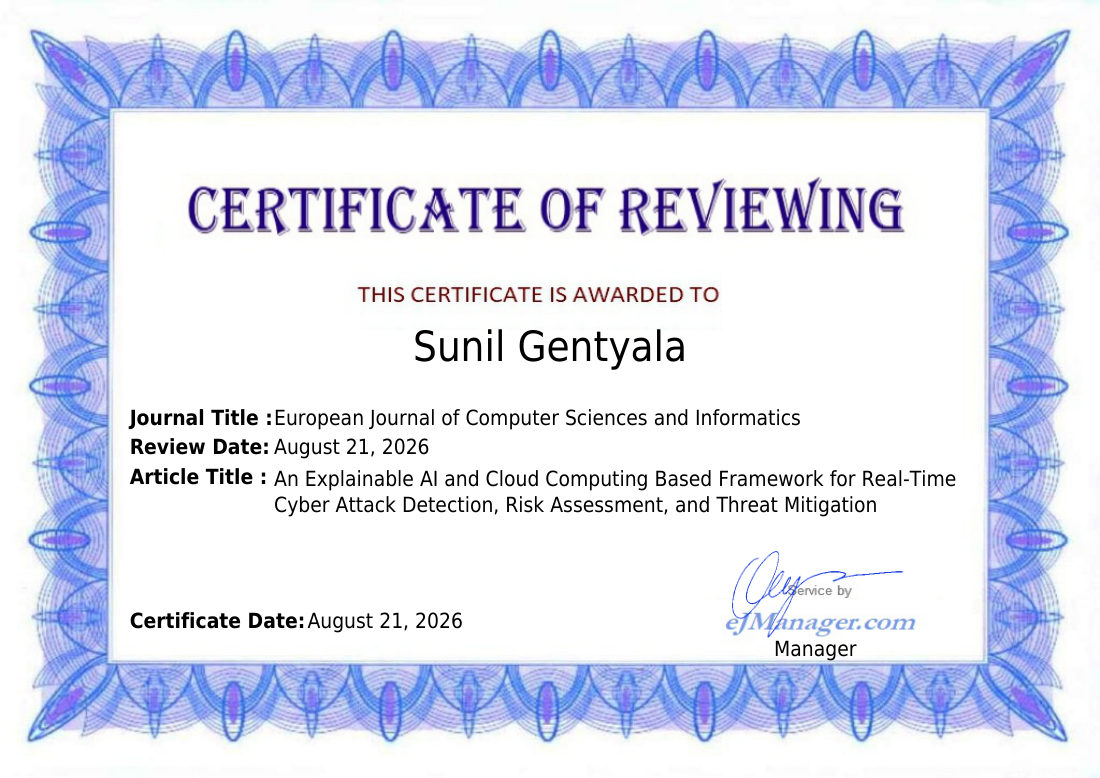Click the "Article Title :" label

point(198,477)
